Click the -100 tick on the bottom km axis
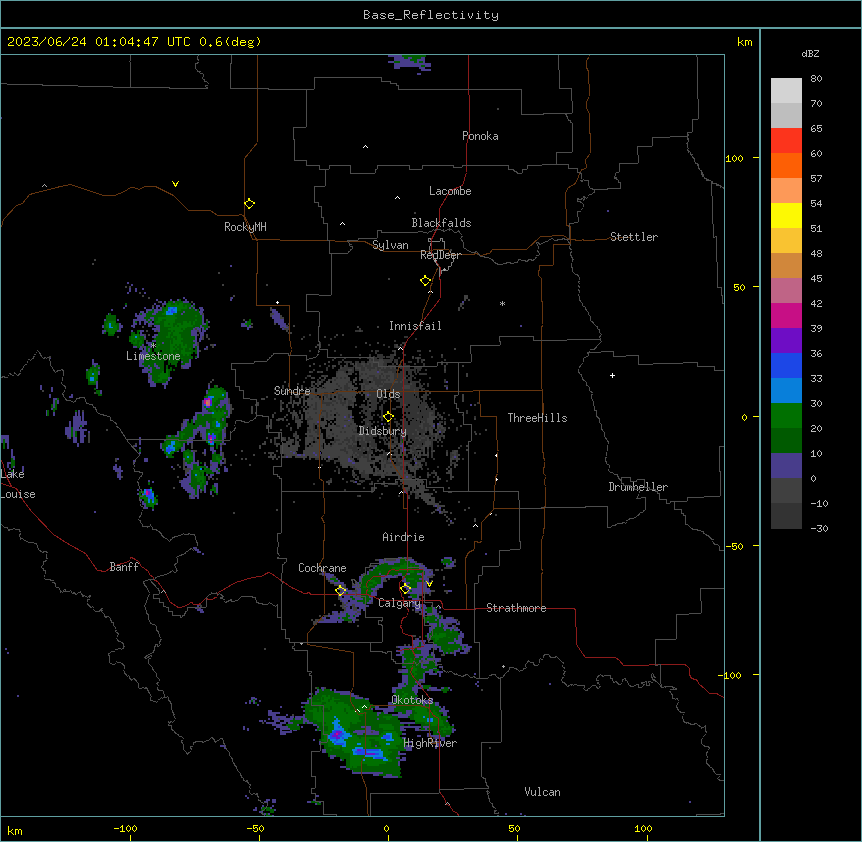862x842 pixels. (125, 829)
